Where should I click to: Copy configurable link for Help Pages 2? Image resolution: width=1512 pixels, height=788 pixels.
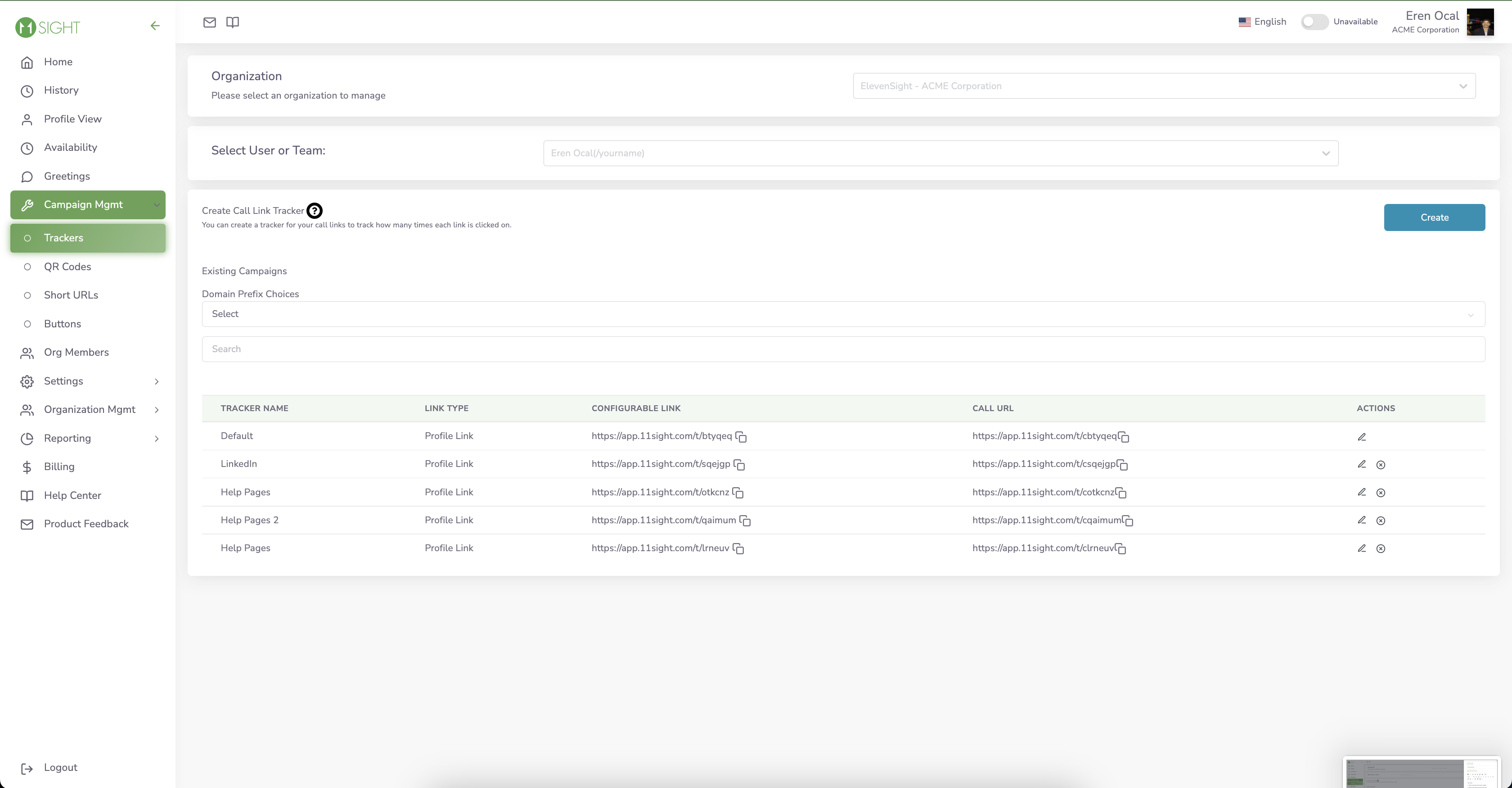click(x=746, y=520)
